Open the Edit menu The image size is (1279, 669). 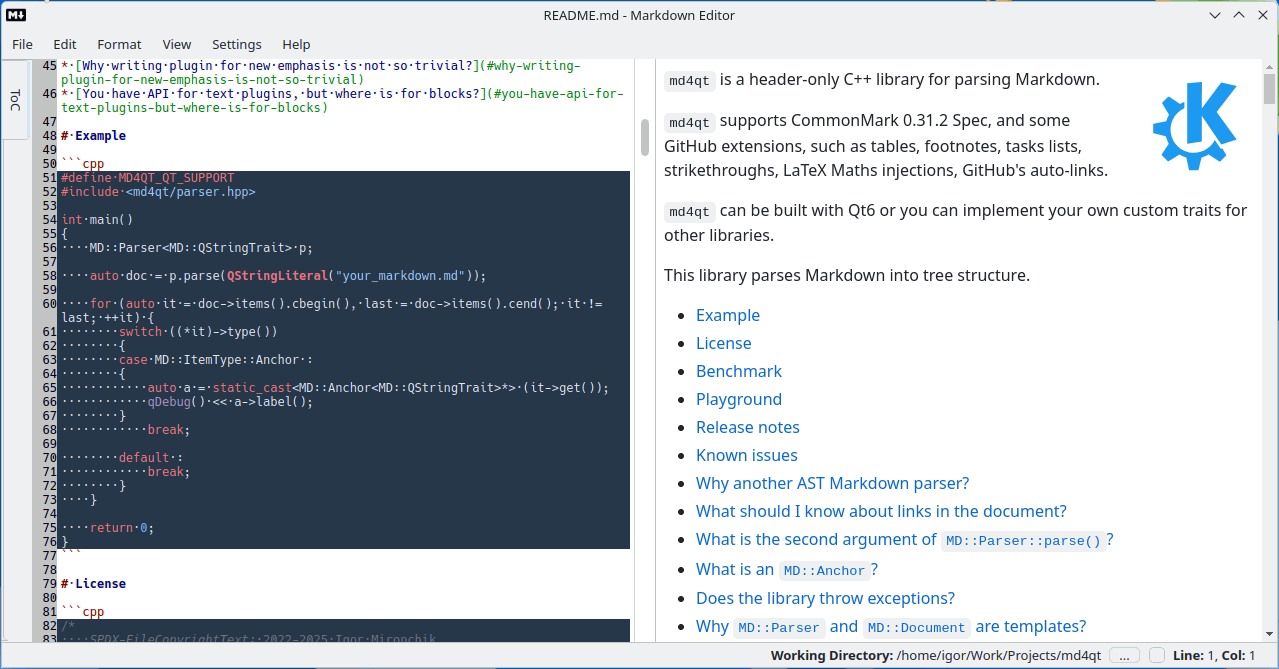(x=65, y=44)
